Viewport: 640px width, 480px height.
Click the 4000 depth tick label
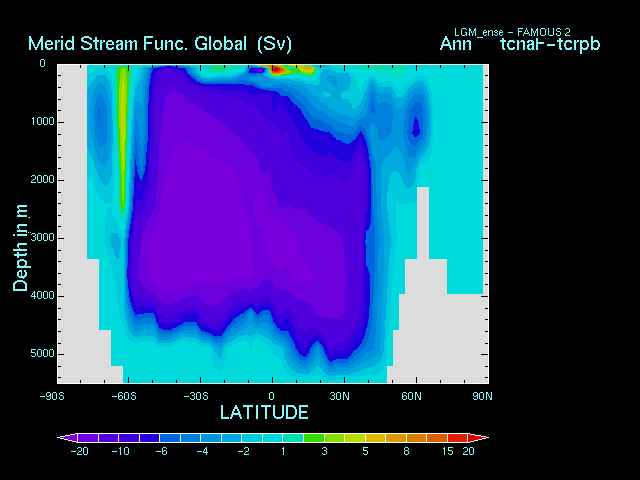[42, 296]
